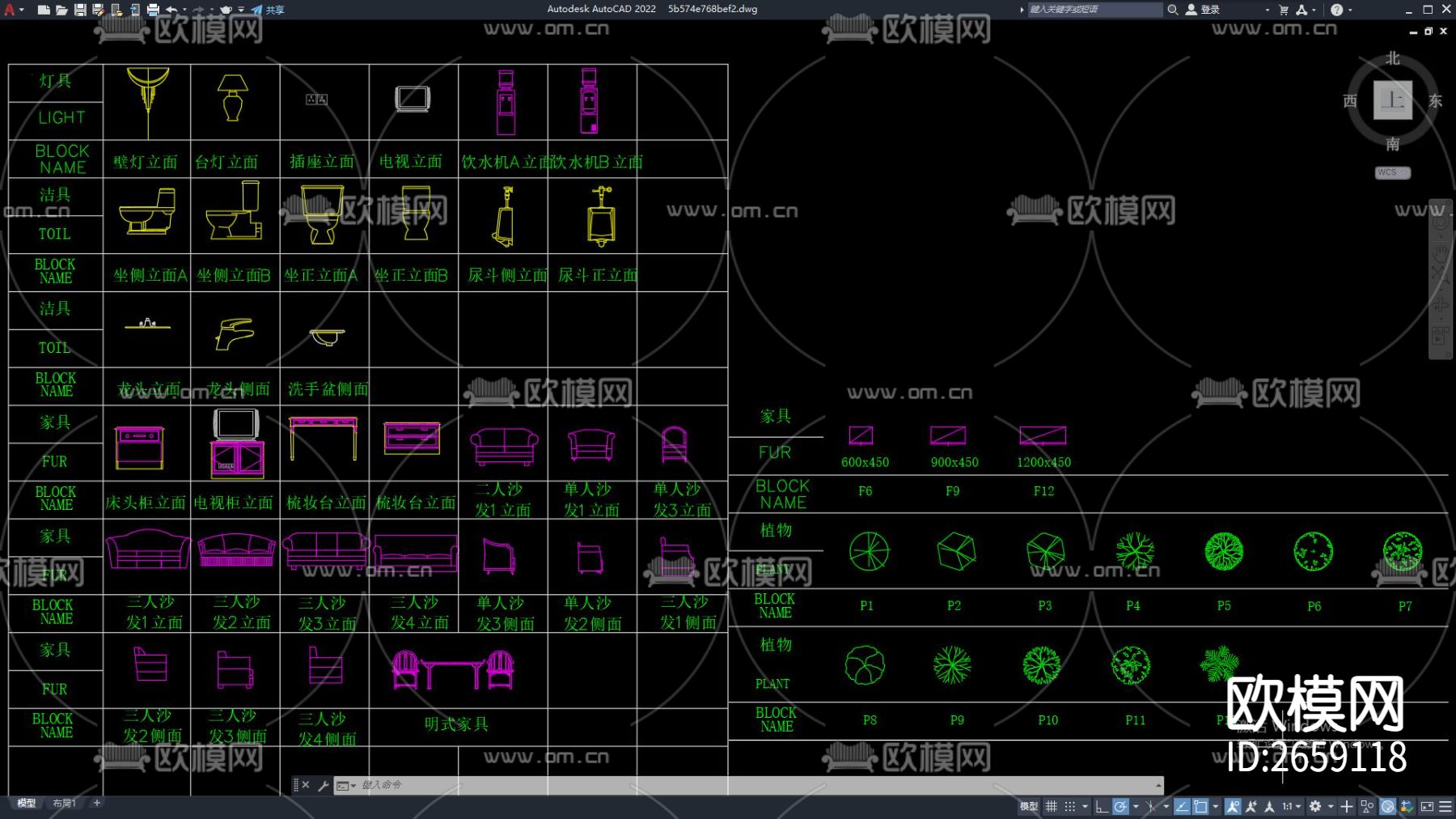
Task: Switch to the 模型 model tab
Action: tap(27, 803)
